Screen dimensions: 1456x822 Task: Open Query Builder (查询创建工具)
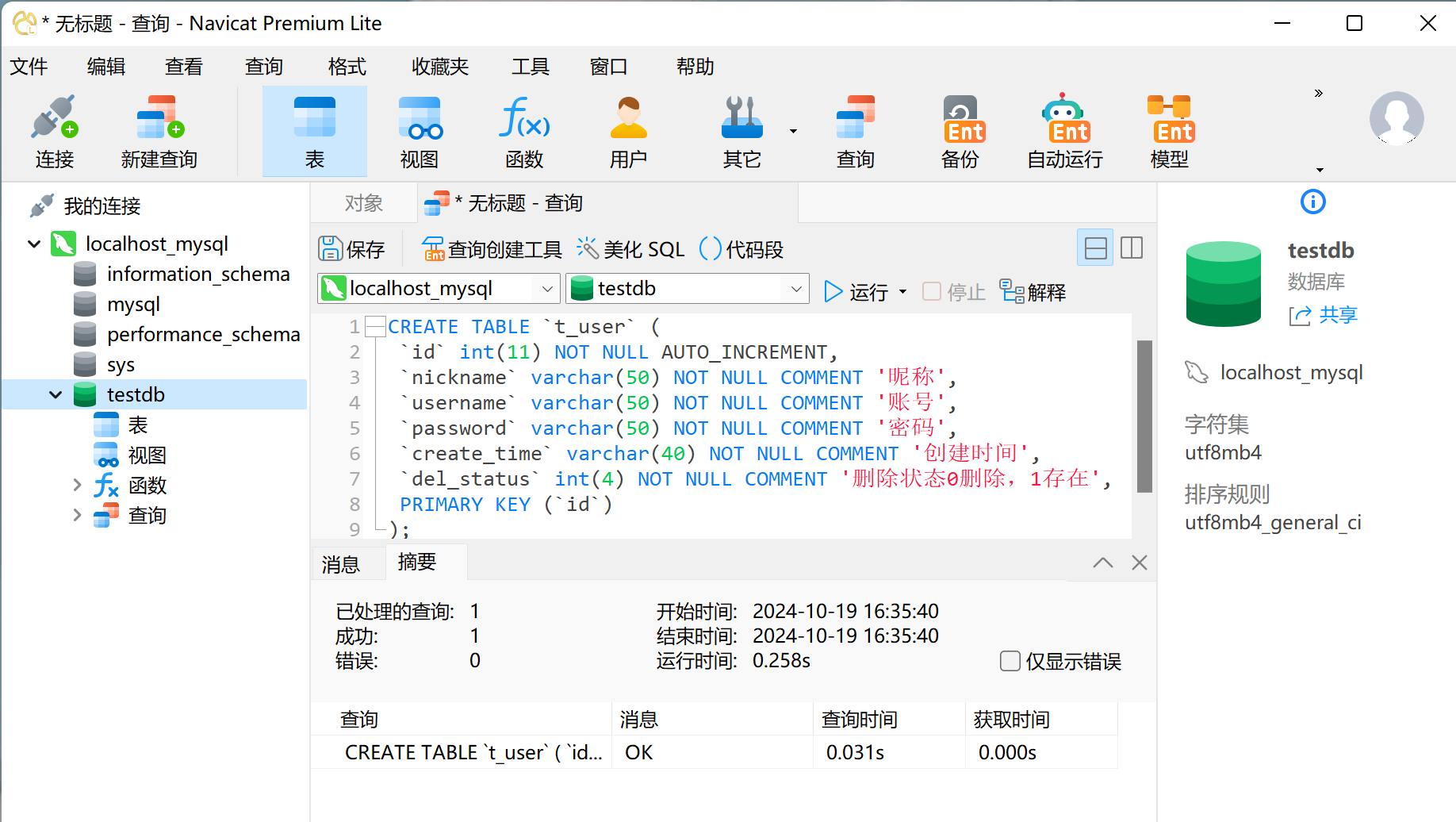click(492, 249)
